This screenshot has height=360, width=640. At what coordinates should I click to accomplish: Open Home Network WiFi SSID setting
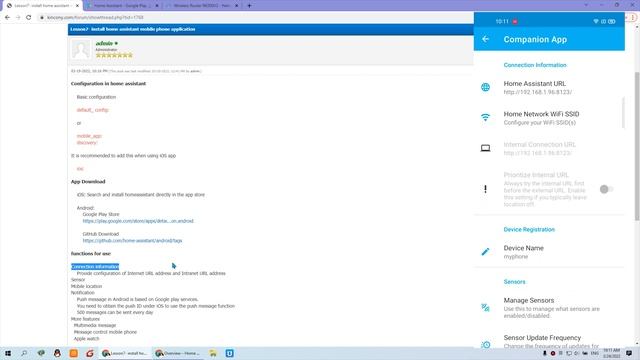549,118
